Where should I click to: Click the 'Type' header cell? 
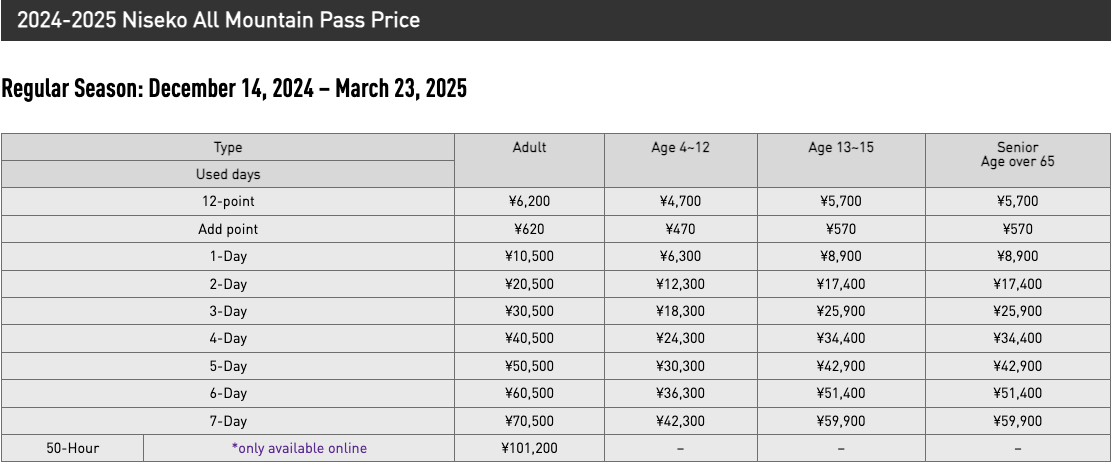point(228,147)
